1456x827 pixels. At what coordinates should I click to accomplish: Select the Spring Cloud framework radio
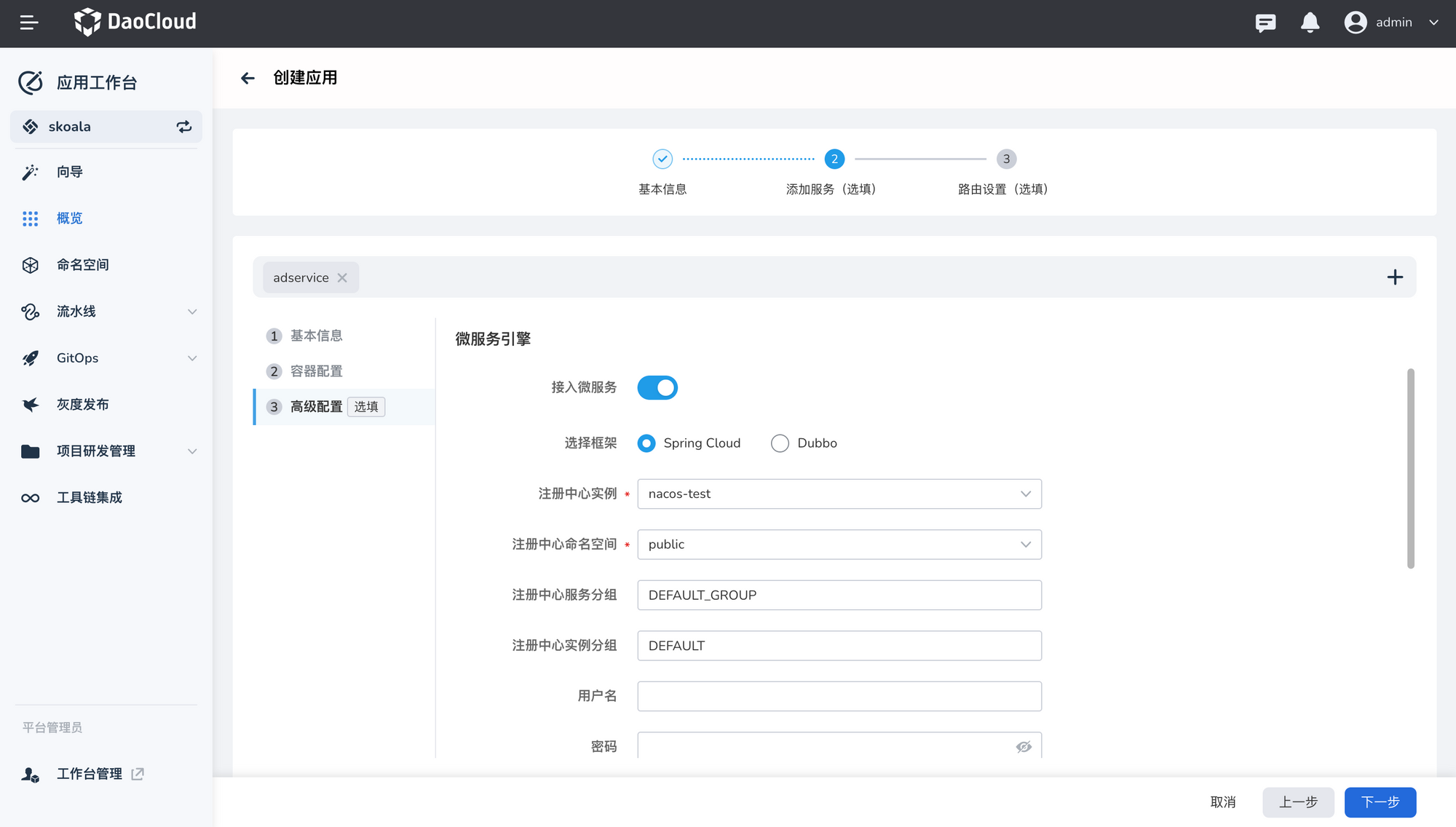646,443
